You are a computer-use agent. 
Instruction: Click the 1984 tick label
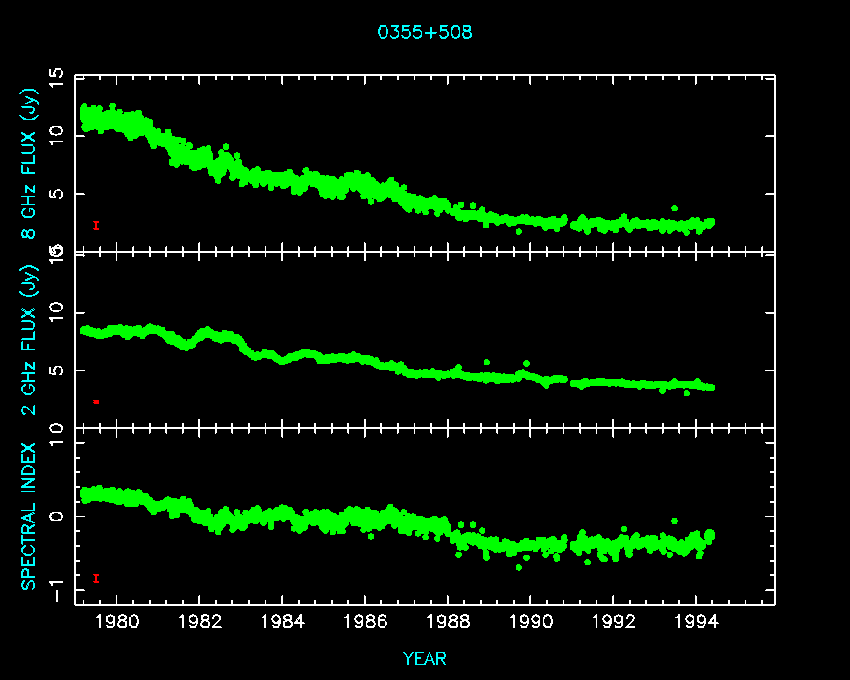coord(283,623)
